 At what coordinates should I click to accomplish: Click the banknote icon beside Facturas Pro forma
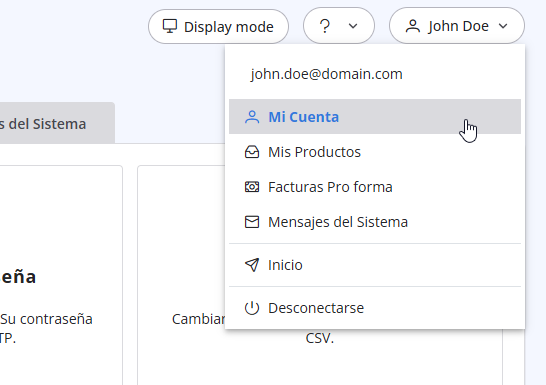click(252, 187)
